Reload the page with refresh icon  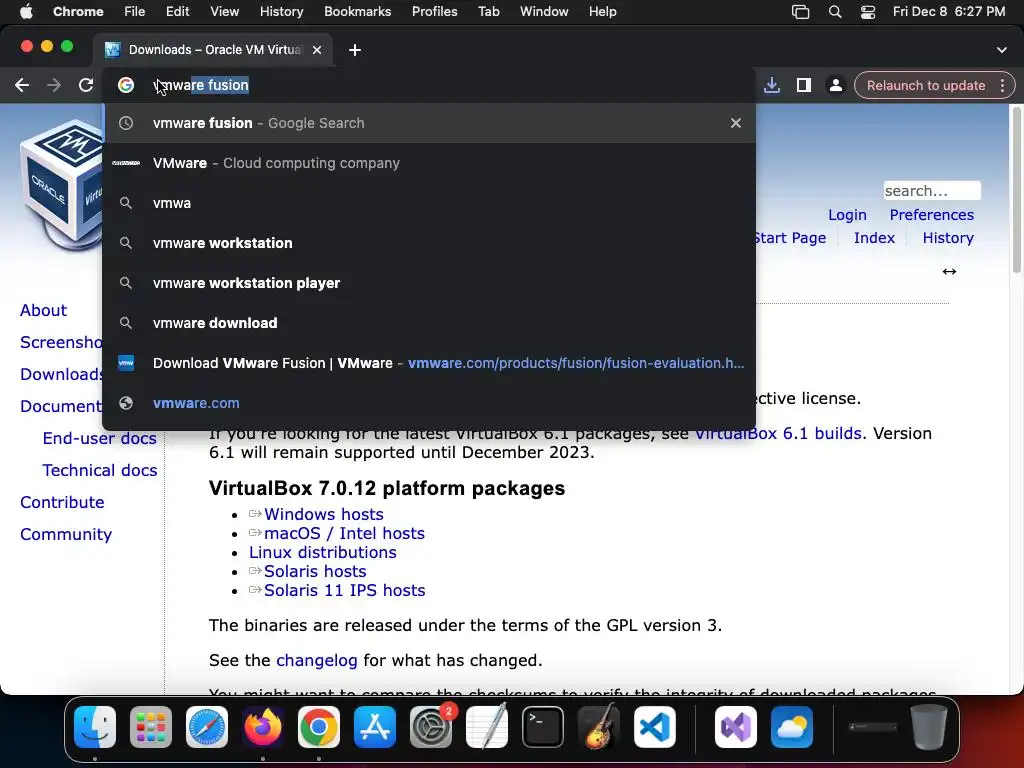click(86, 85)
